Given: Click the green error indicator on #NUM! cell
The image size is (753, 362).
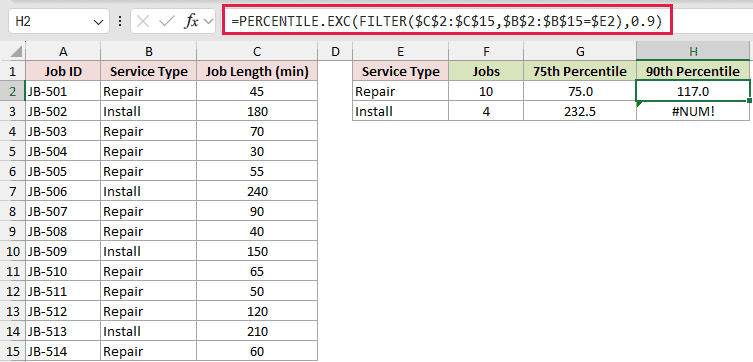Looking at the screenshot, I should pyautogui.click(x=639, y=104).
